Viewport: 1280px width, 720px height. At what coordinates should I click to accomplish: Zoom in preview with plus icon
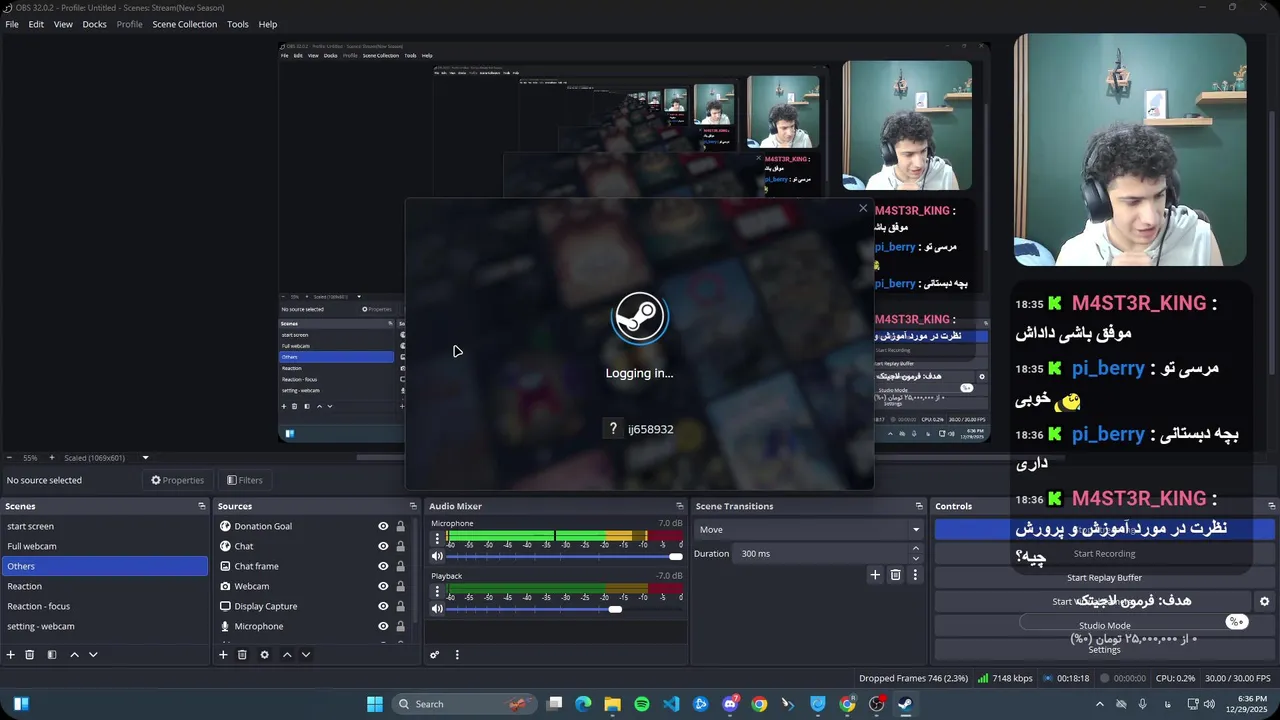pyautogui.click(x=52, y=458)
